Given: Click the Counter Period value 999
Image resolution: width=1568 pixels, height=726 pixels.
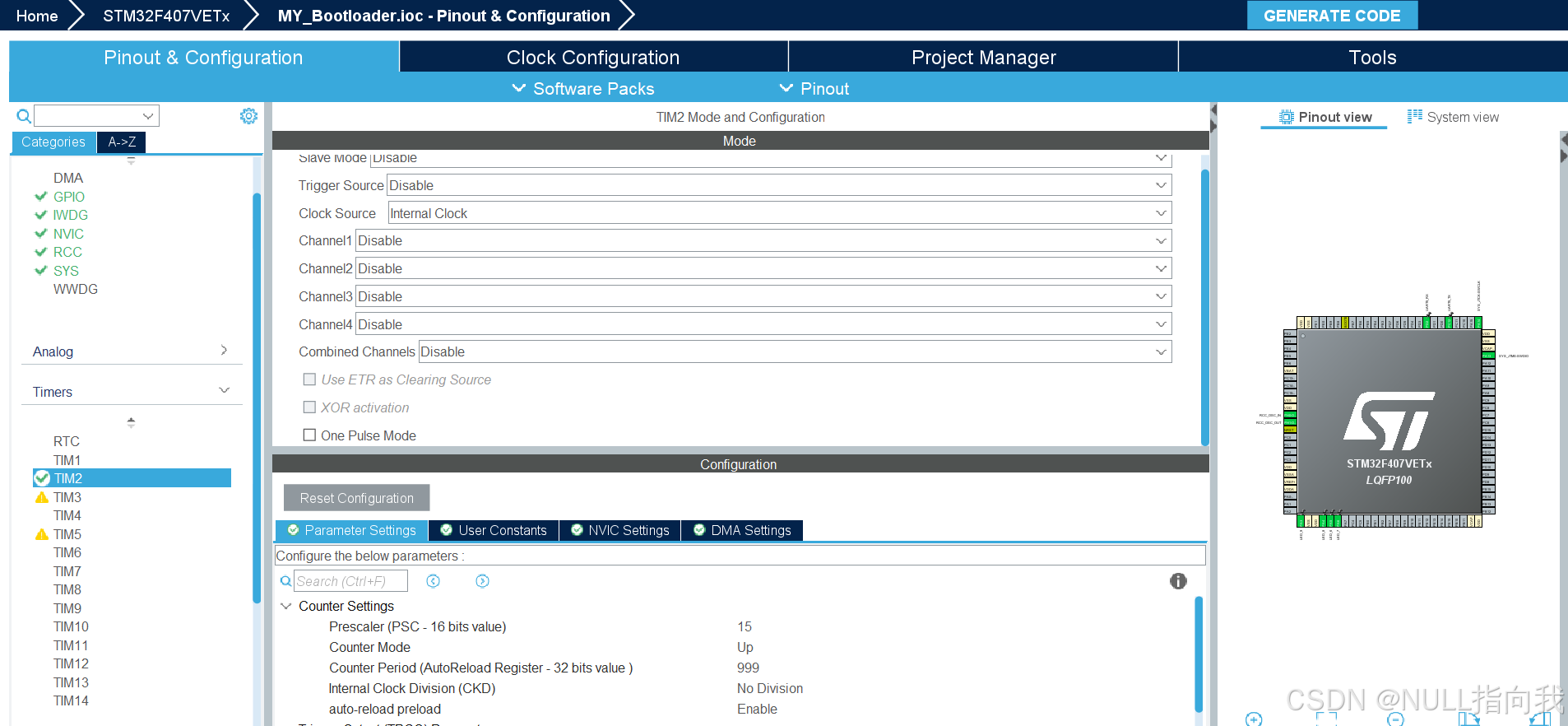Looking at the screenshot, I should [x=748, y=668].
